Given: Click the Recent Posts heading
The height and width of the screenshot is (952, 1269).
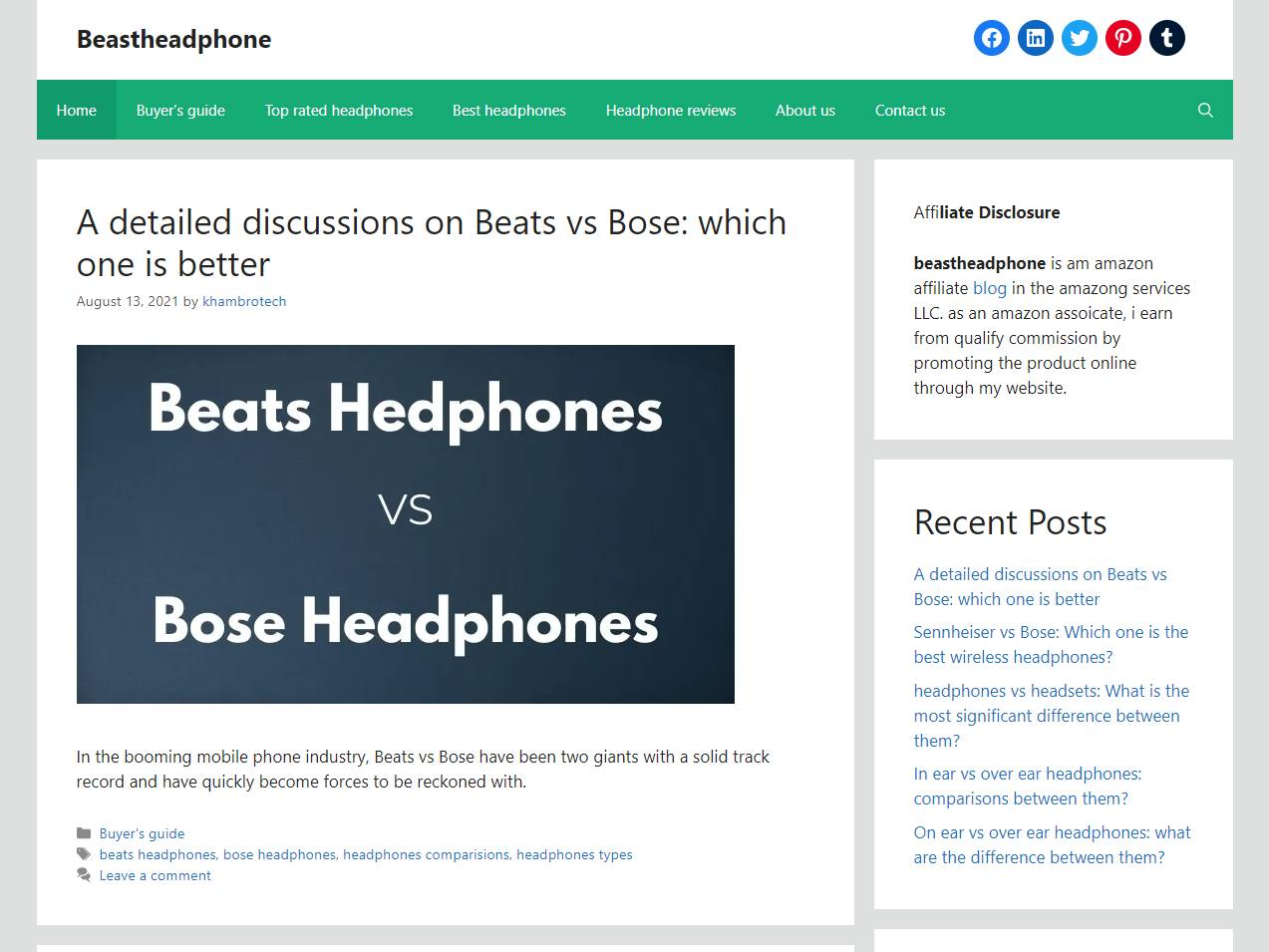Looking at the screenshot, I should click(x=1010, y=522).
